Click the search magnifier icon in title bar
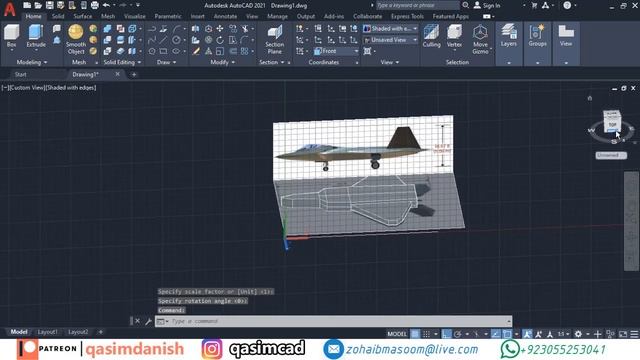The height and width of the screenshot is (360, 640). tap(465, 5)
